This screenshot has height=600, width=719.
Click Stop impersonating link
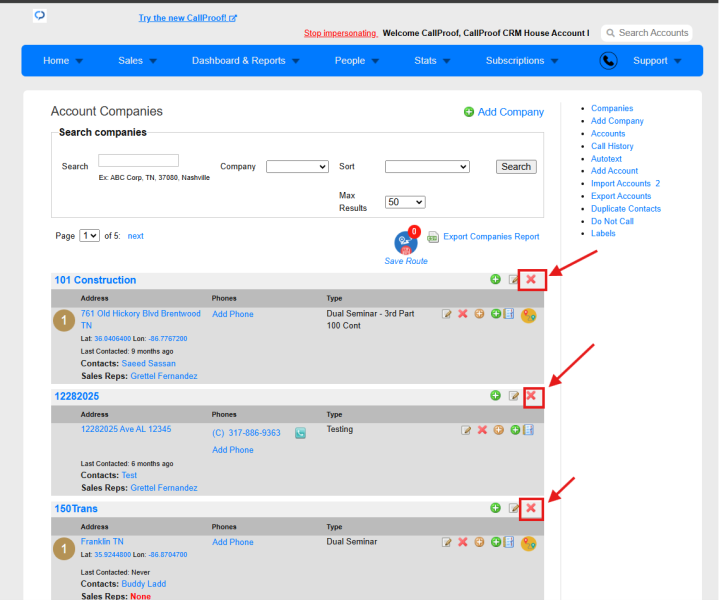(340, 33)
